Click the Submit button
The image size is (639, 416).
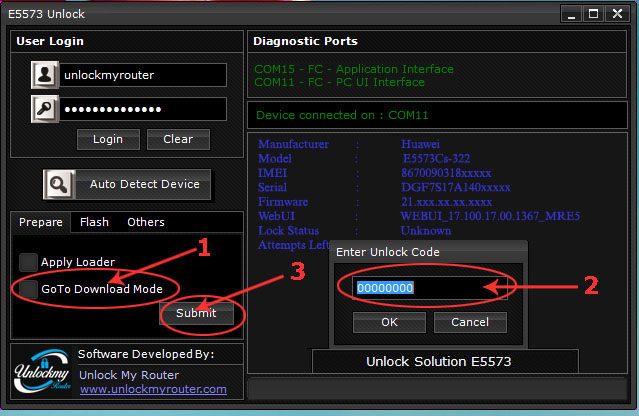196,313
